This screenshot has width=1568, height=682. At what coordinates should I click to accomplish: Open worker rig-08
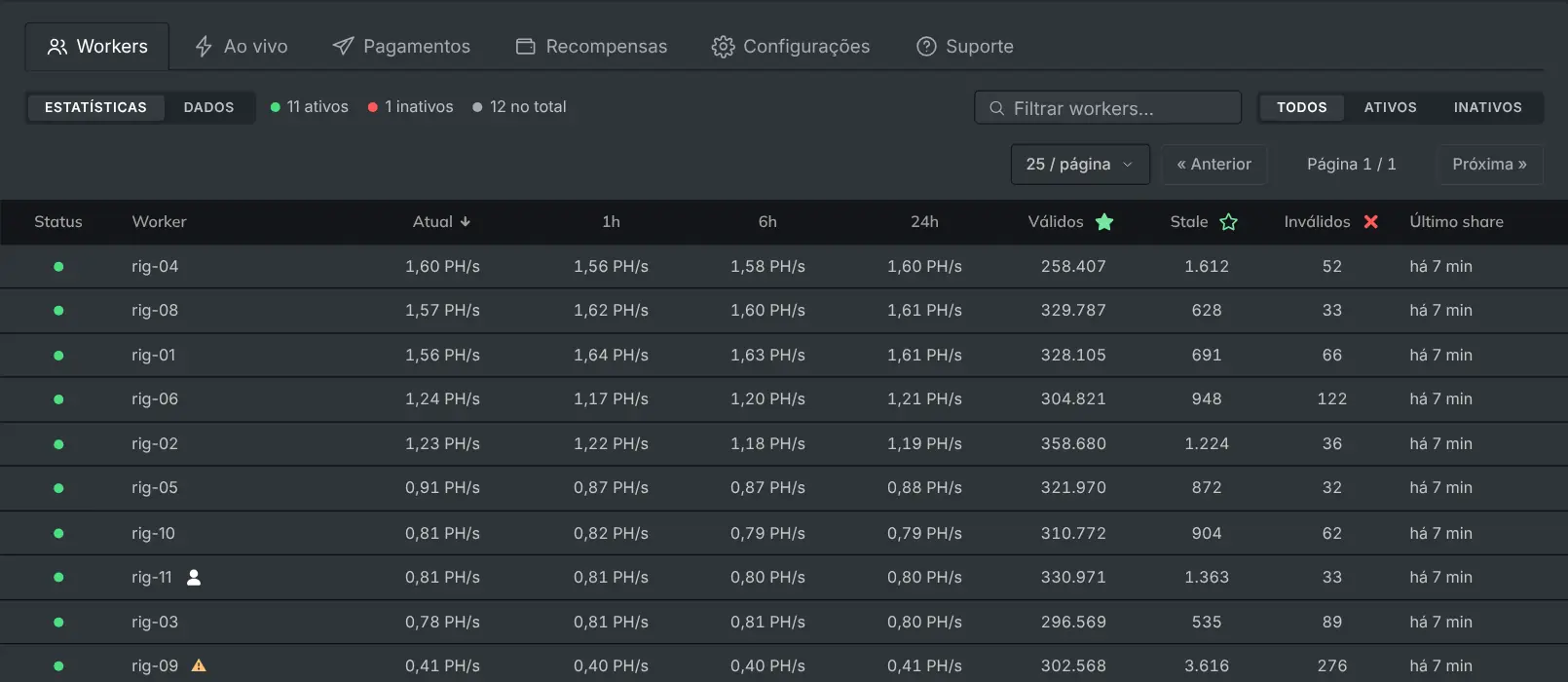(155, 311)
